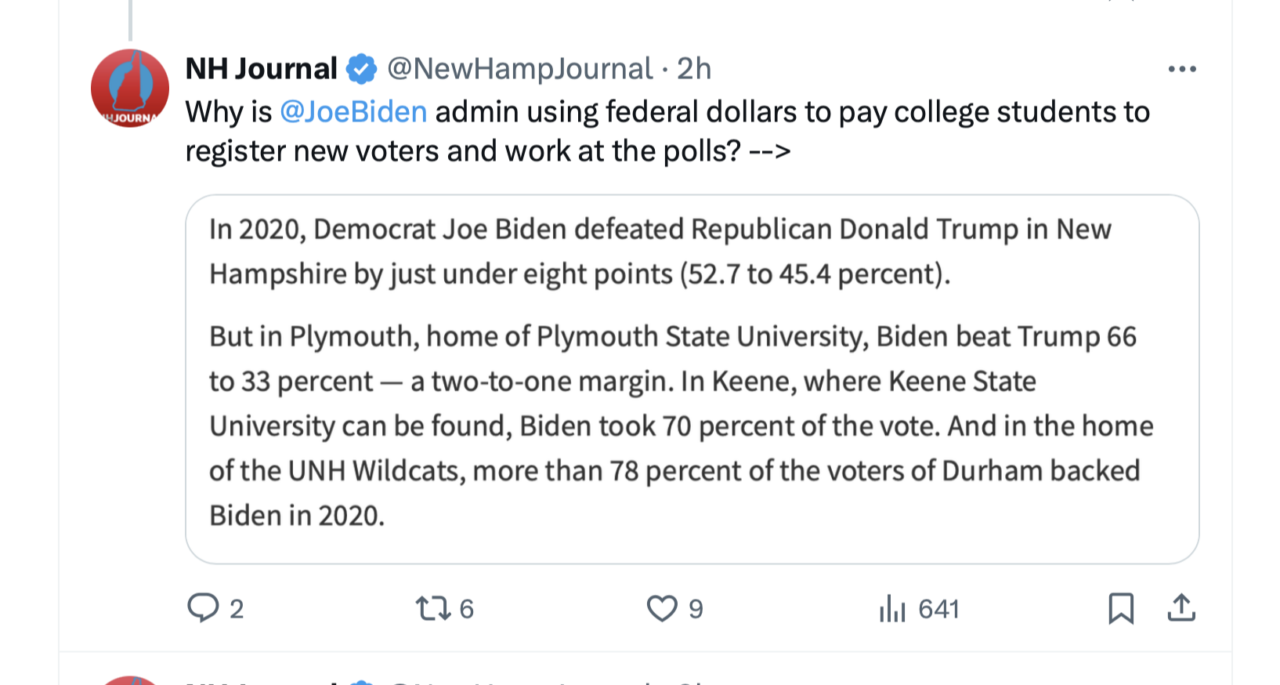
Task: Like the tweet with the heart icon
Action: click(662, 608)
